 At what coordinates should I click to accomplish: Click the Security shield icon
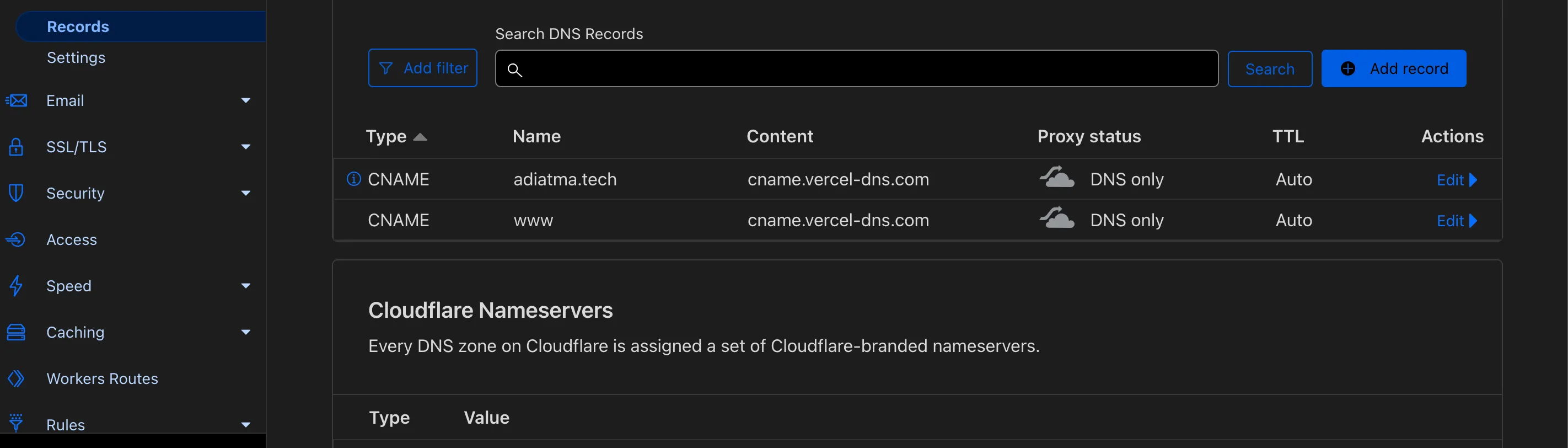click(x=16, y=193)
